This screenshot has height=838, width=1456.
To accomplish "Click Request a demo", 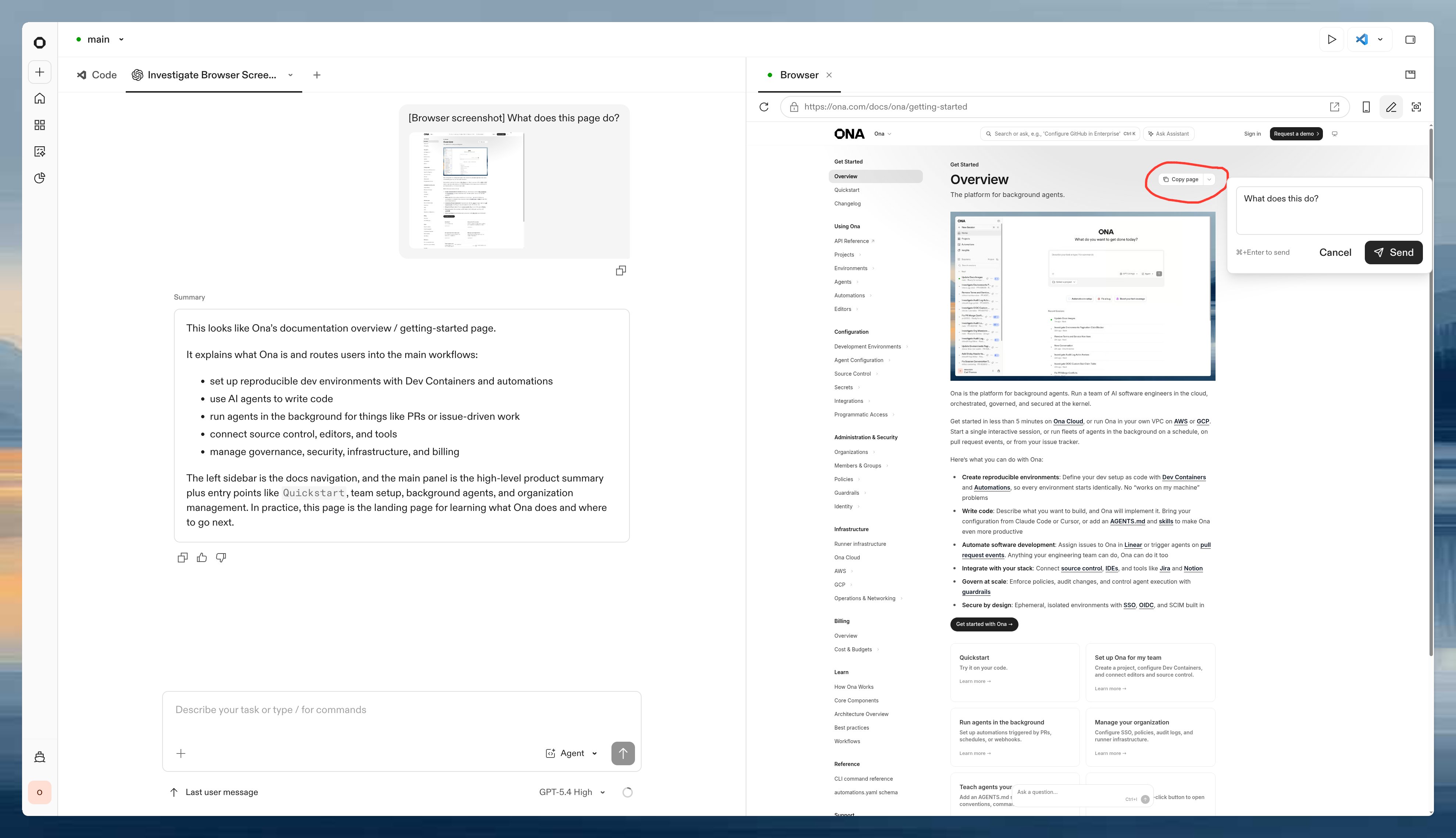I will (x=1296, y=133).
